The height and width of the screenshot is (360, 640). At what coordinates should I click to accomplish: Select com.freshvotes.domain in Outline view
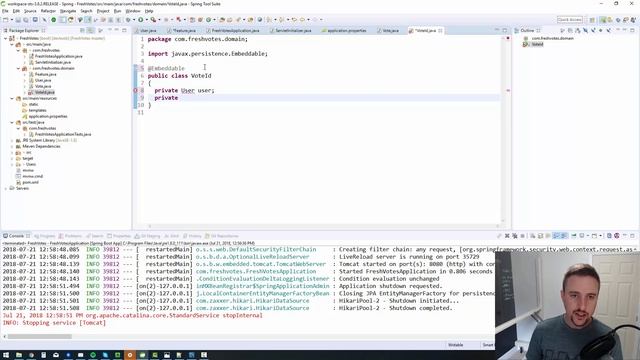click(552, 38)
